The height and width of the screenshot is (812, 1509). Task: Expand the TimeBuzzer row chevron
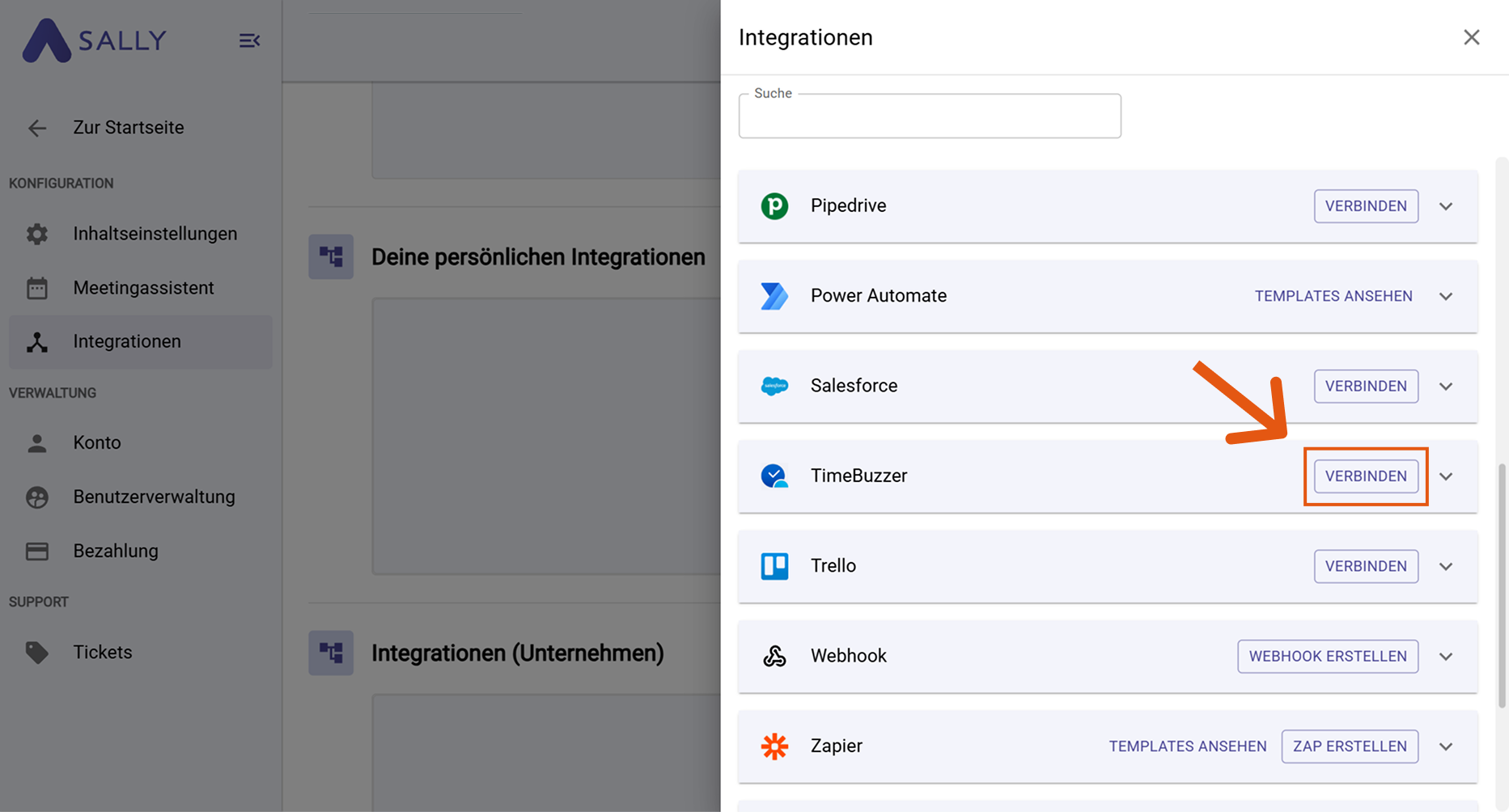click(x=1446, y=476)
